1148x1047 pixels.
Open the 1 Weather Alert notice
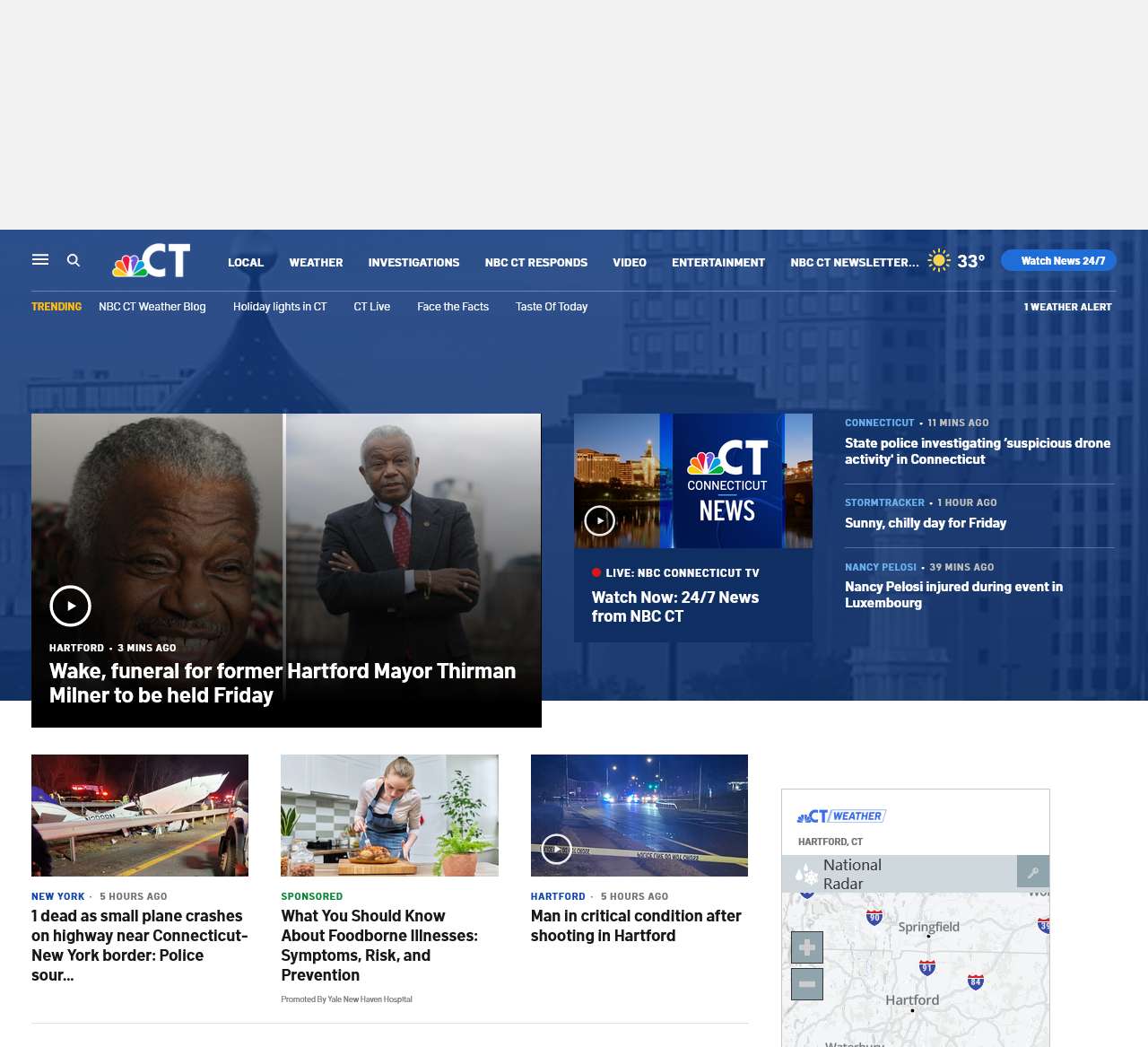coord(1067,307)
